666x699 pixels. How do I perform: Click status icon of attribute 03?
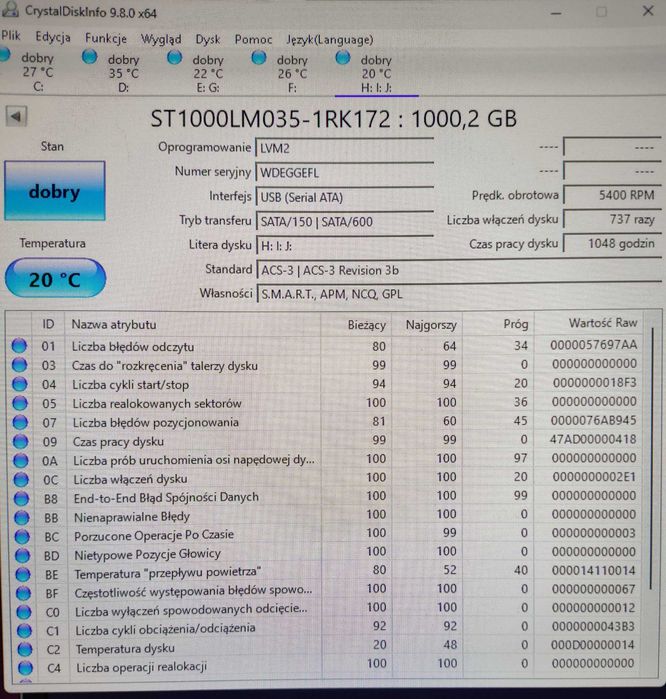tap(19, 365)
